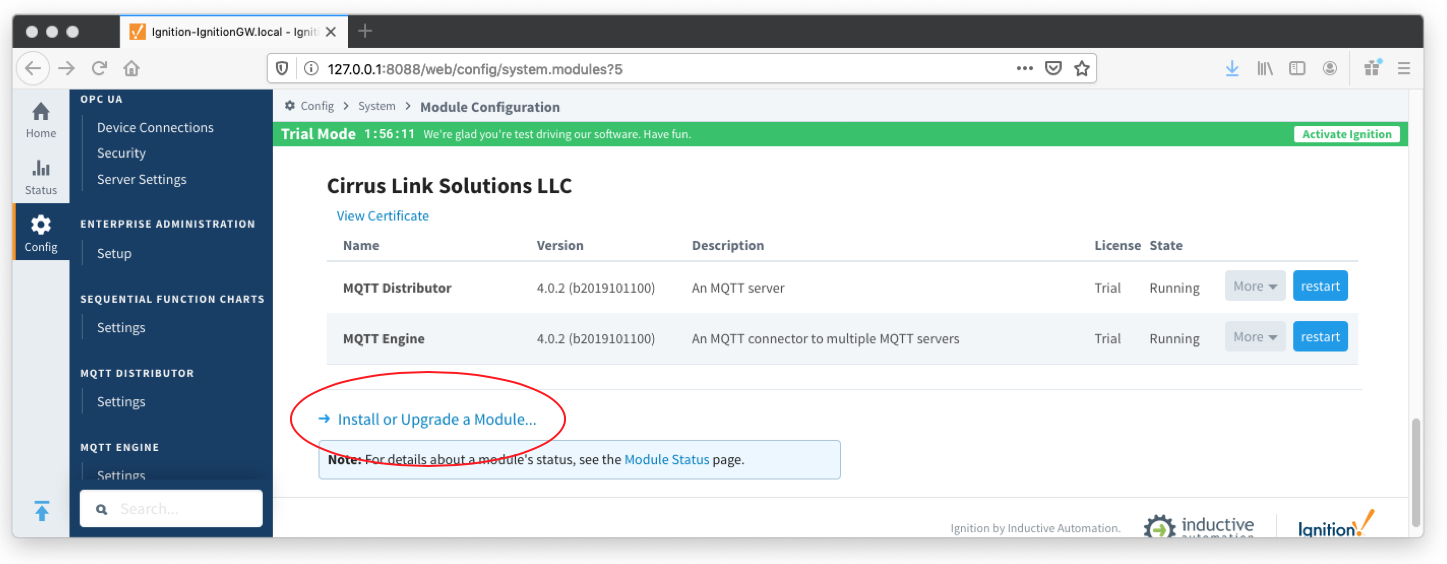Open the Firefox downloads panel
Screen dimensions: 1447x564
pyautogui.click(x=1232, y=68)
